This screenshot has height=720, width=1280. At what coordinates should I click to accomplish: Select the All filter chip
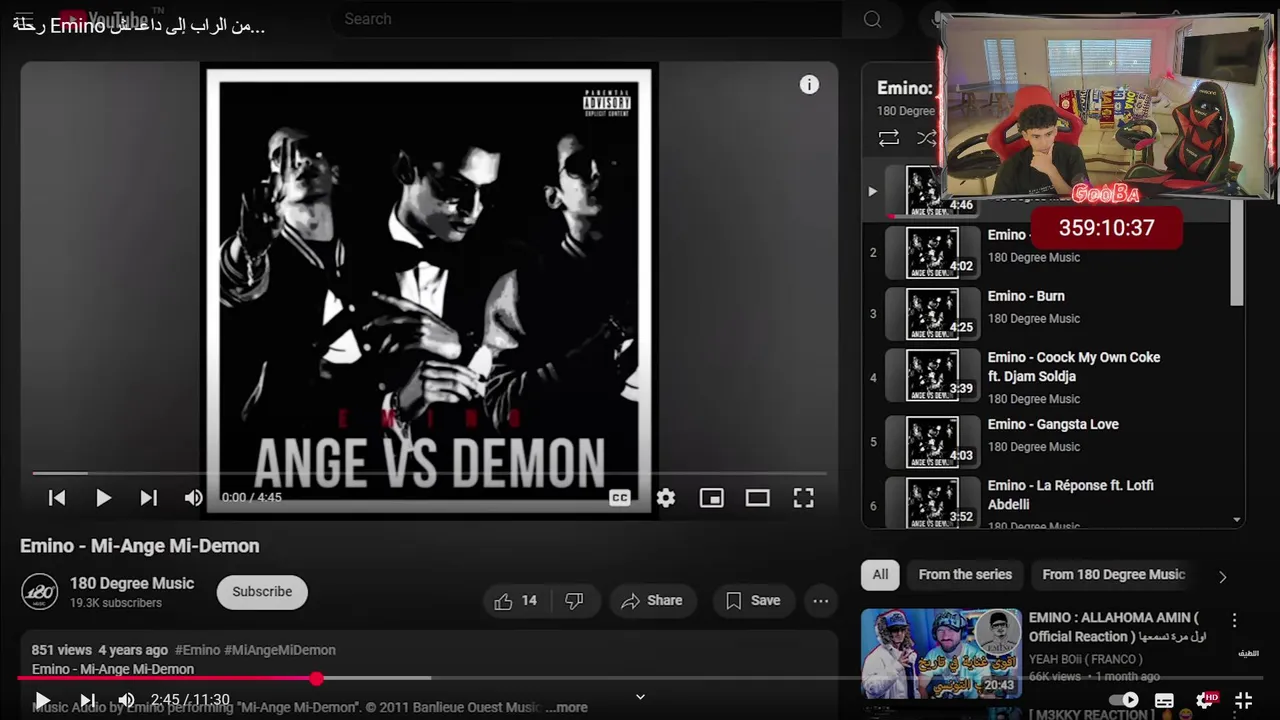coord(880,575)
